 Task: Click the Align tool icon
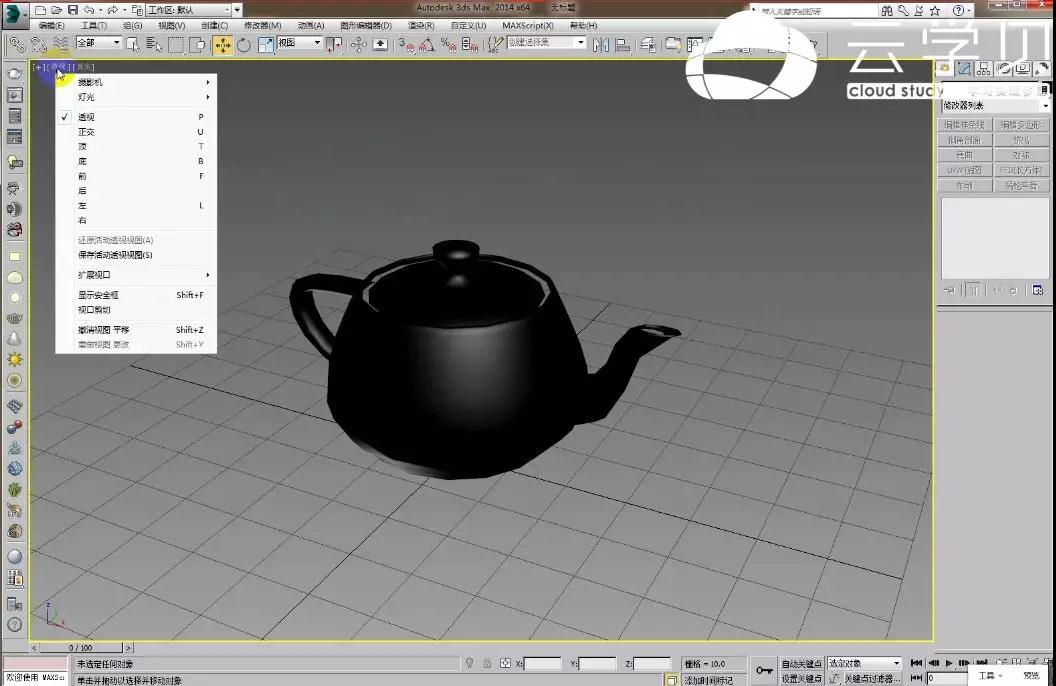624,45
